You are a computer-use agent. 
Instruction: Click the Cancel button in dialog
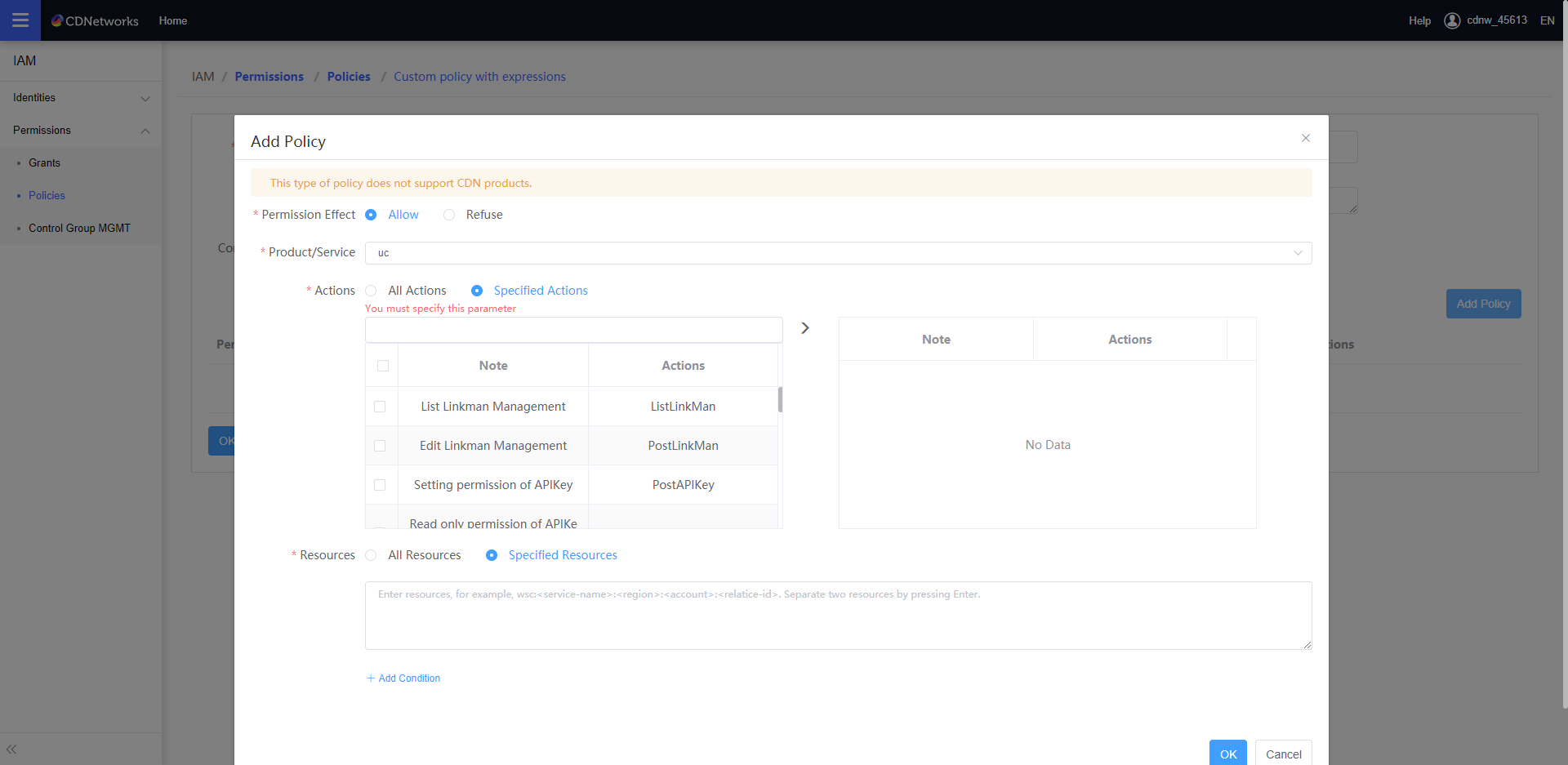[x=1283, y=754]
